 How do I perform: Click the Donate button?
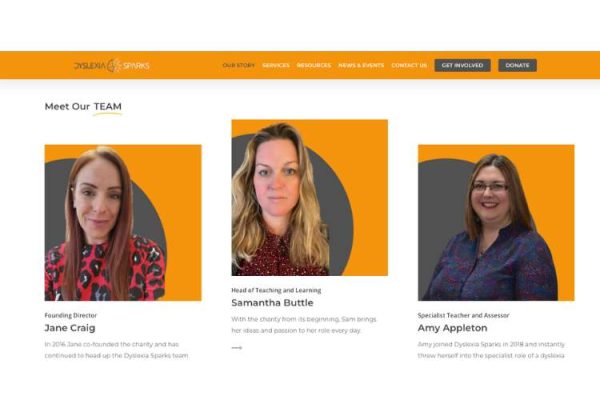tap(517, 65)
